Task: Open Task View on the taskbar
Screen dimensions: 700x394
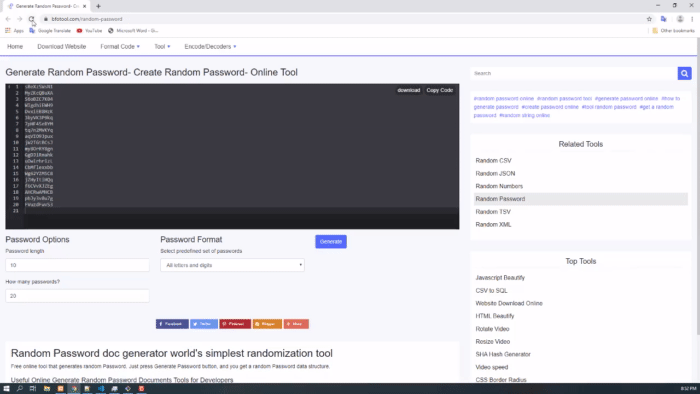Action: coord(33,389)
